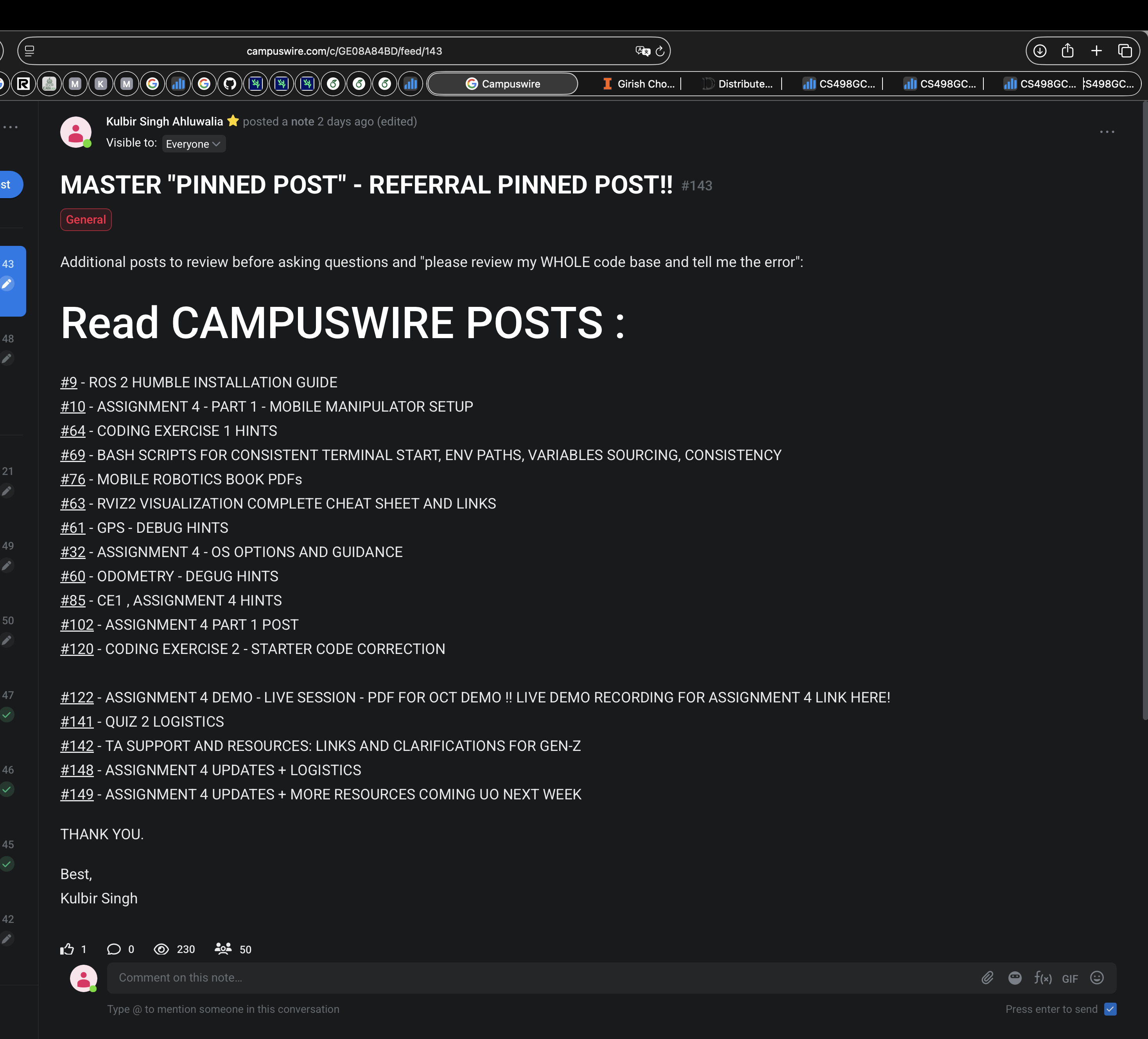Click the sidebar three-dots menu
The width and height of the screenshot is (1148, 1039).
click(x=10, y=127)
